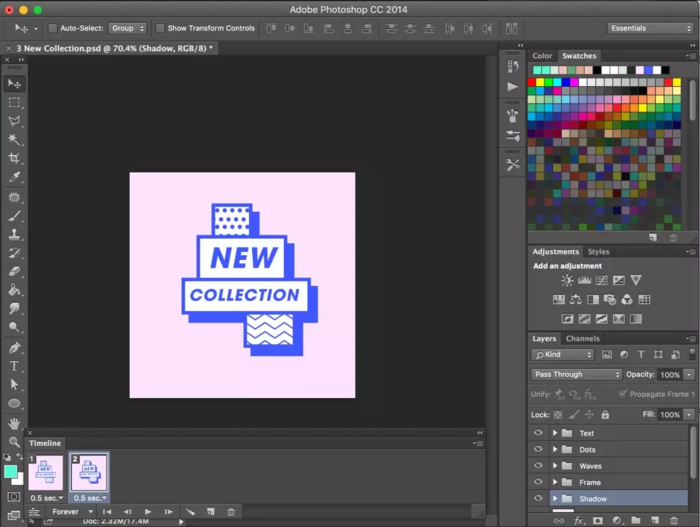The height and width of the screenshot is (527, 700).
Task: Select timeline frame 1 thumbnail
Action: point(46,473)
